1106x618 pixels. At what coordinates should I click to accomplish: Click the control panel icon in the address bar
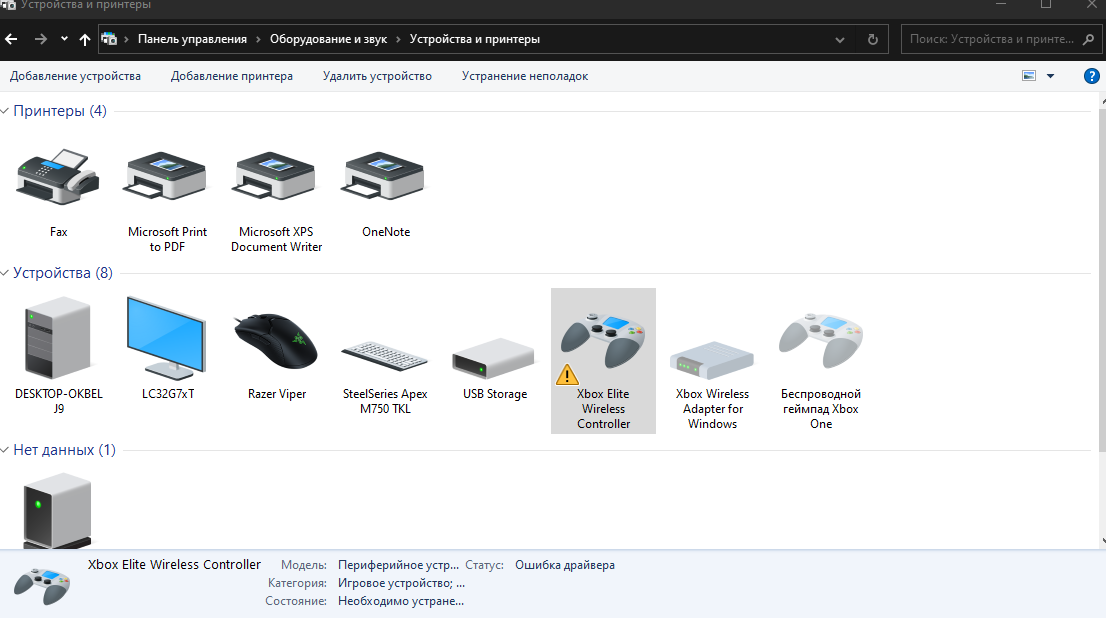(x=109, y=40)
